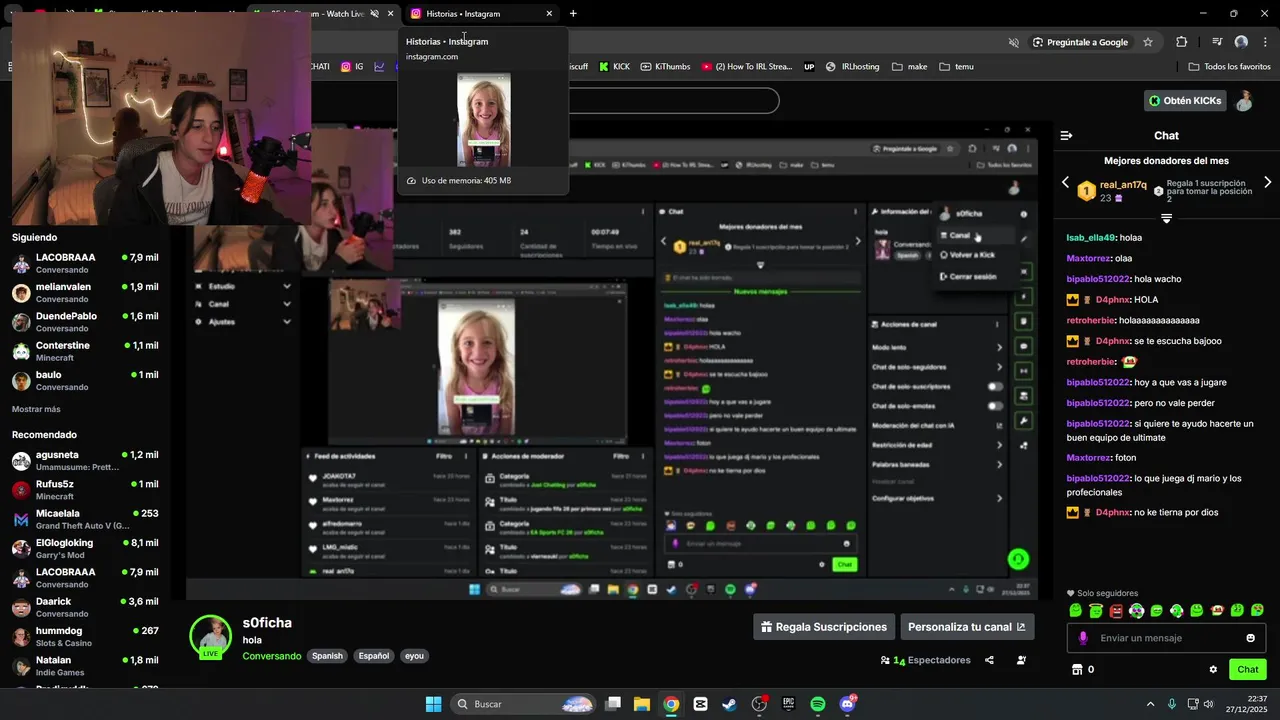Open Chrome three-dot menu
The image size is (1280, 720).
click(x=1266, y=42)
